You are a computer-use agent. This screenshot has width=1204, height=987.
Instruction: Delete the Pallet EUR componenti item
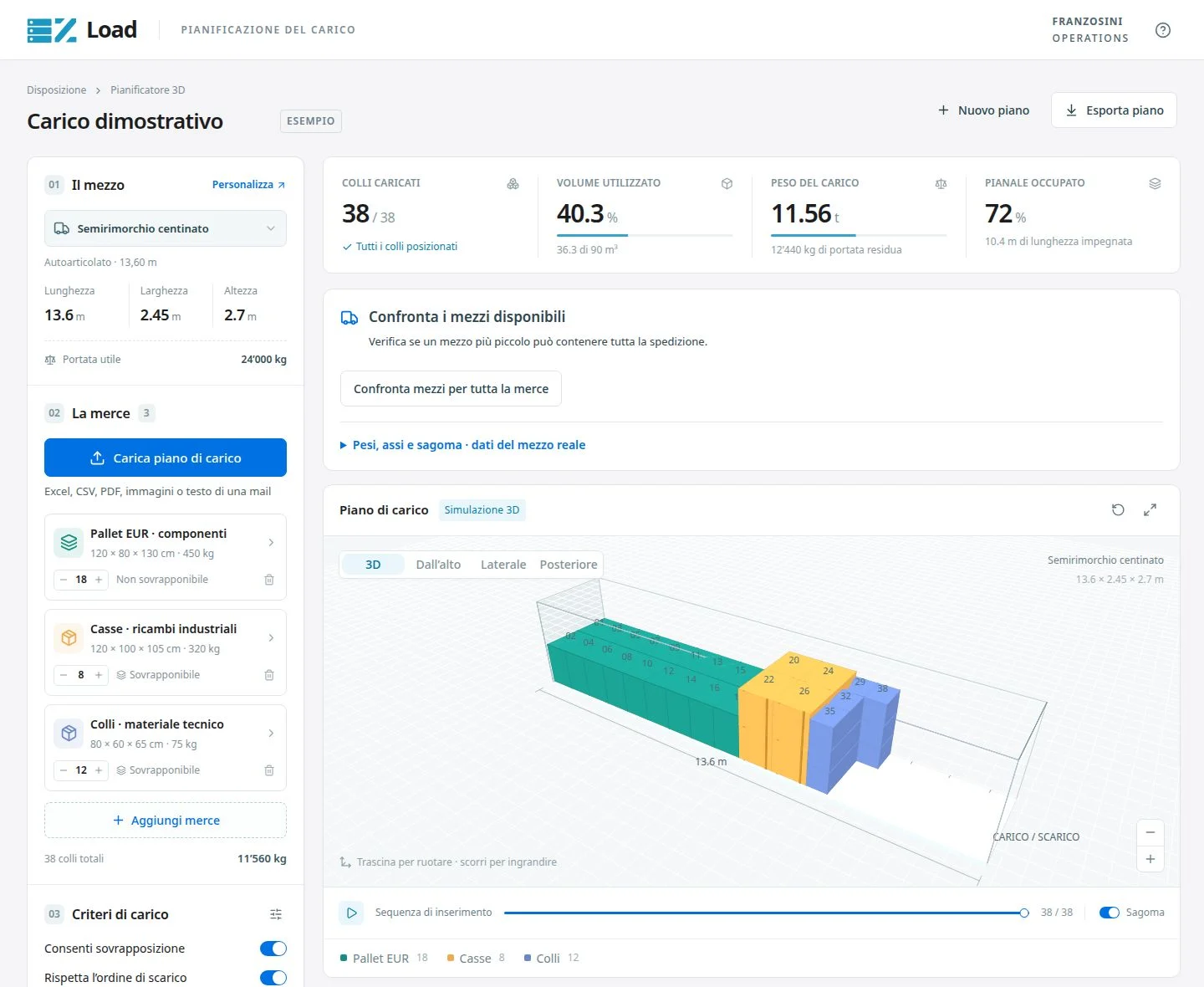point(269,580)
